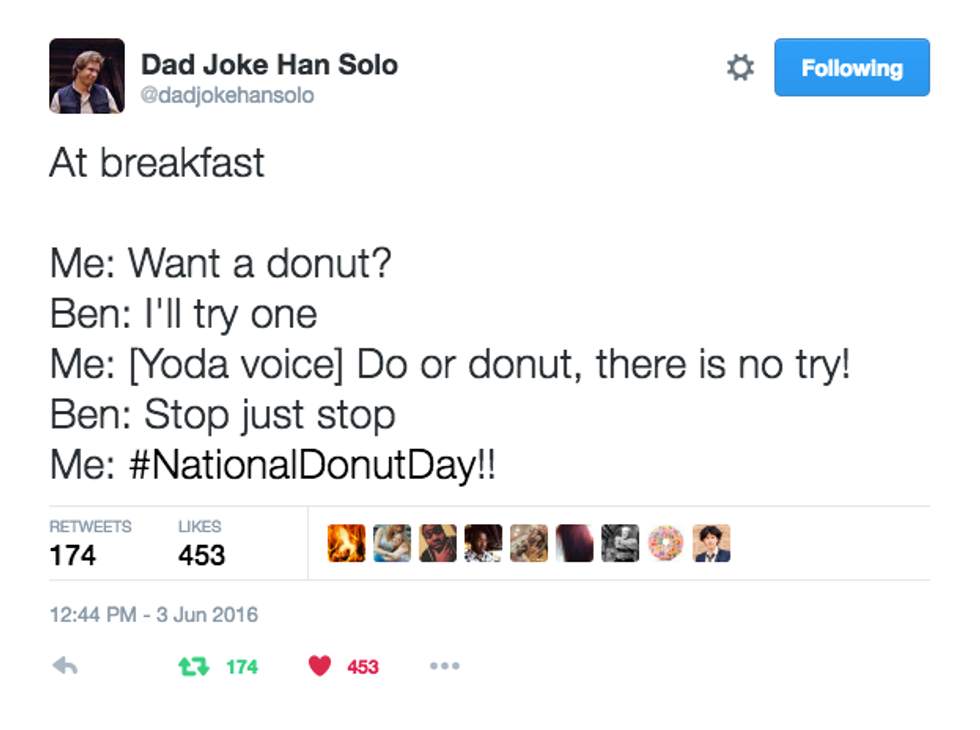Screen dimensions: 980x730
Task: Open the @dadjokehansolo handle link
Action: click(228, 96)
